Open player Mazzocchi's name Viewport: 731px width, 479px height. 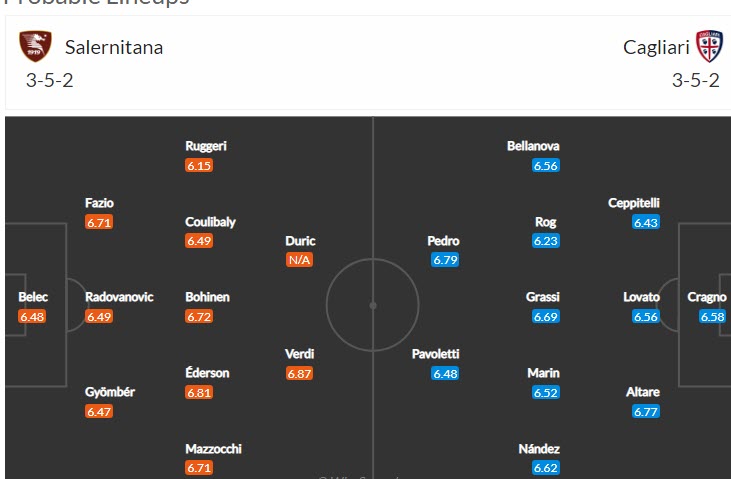[213, 449]
